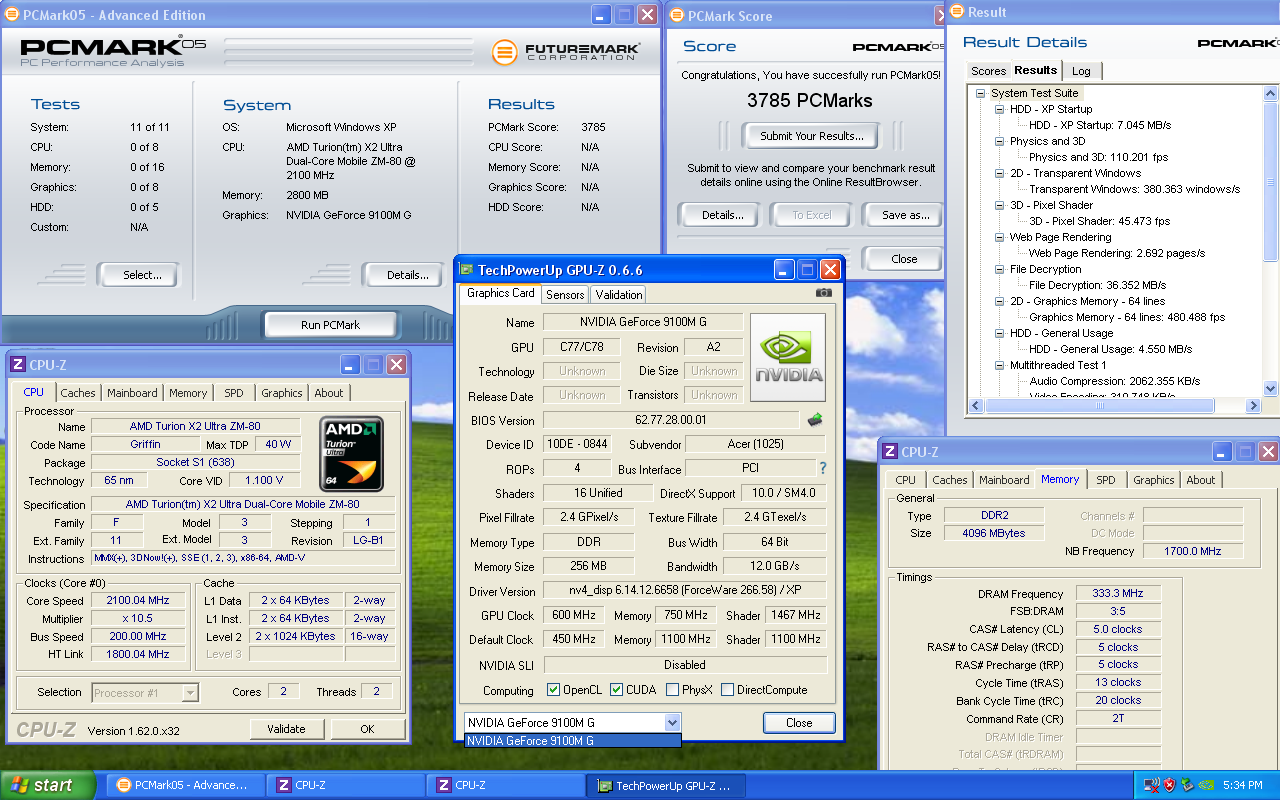Switch to the Validation tab in GPU-Z
Viewport: 1280px width, 800px height.
[618, 295]
